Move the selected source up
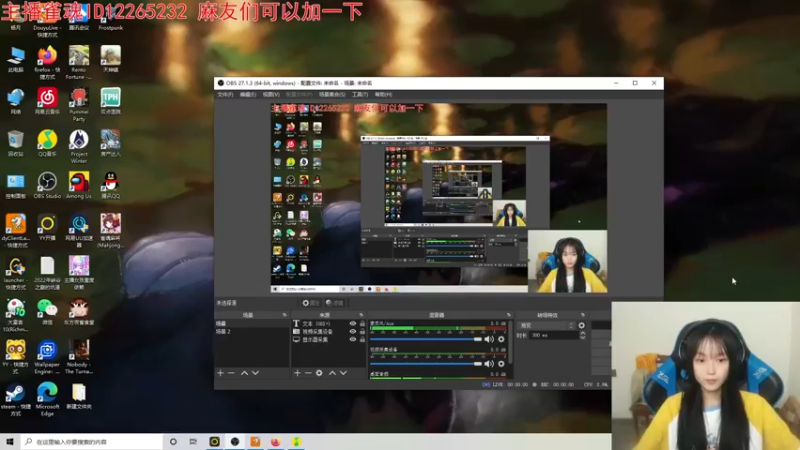The image size is (800, 450). (x=332, y=373)
